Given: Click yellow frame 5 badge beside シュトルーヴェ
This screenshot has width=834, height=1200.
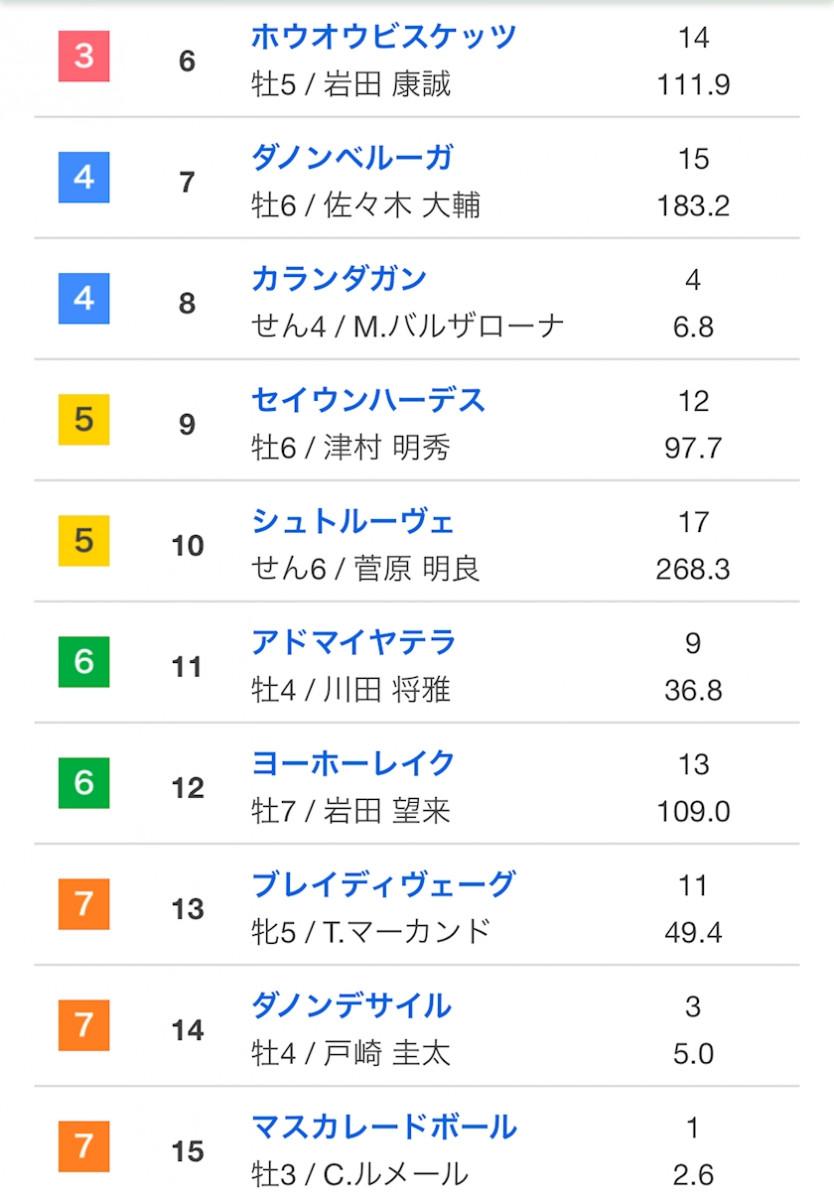Looking at the screenshot, I should (84, 541).
